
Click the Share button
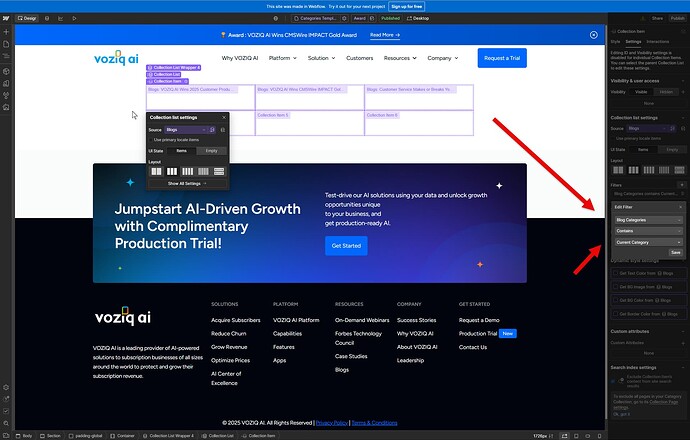coord(657,18)
